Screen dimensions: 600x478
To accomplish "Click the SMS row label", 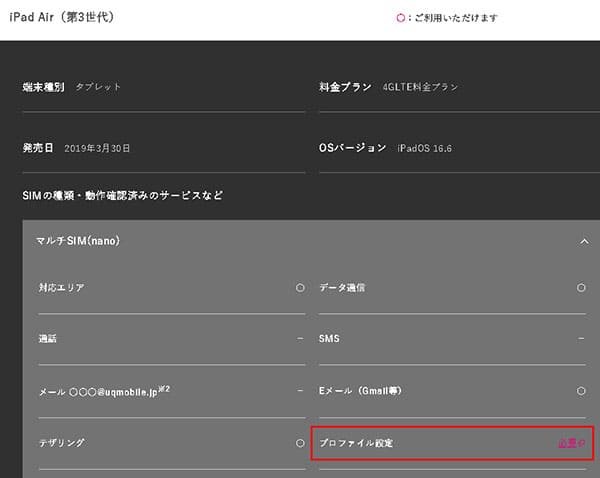I will 329,338.
